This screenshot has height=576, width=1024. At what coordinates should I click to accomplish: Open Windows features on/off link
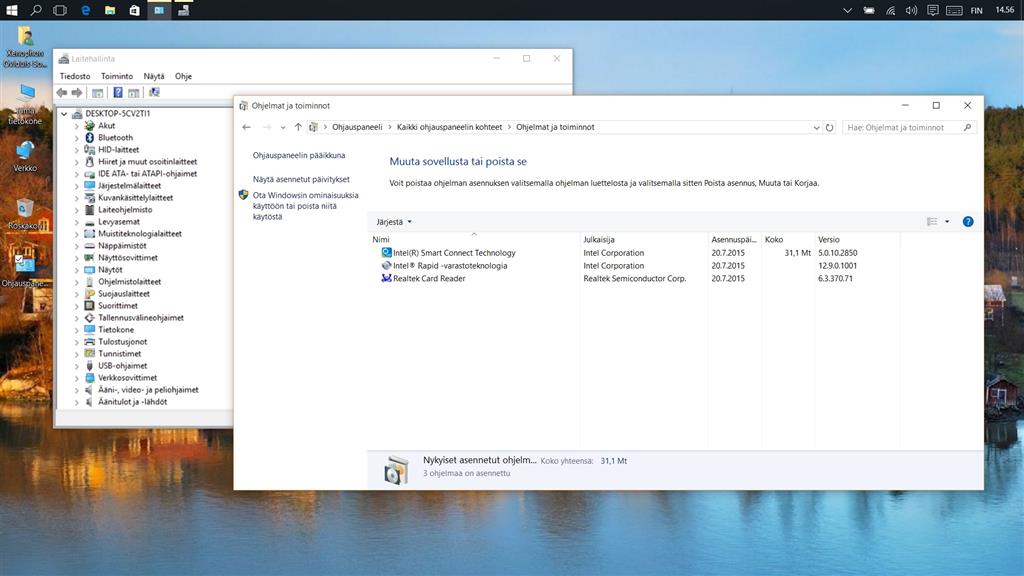point(305,206)
